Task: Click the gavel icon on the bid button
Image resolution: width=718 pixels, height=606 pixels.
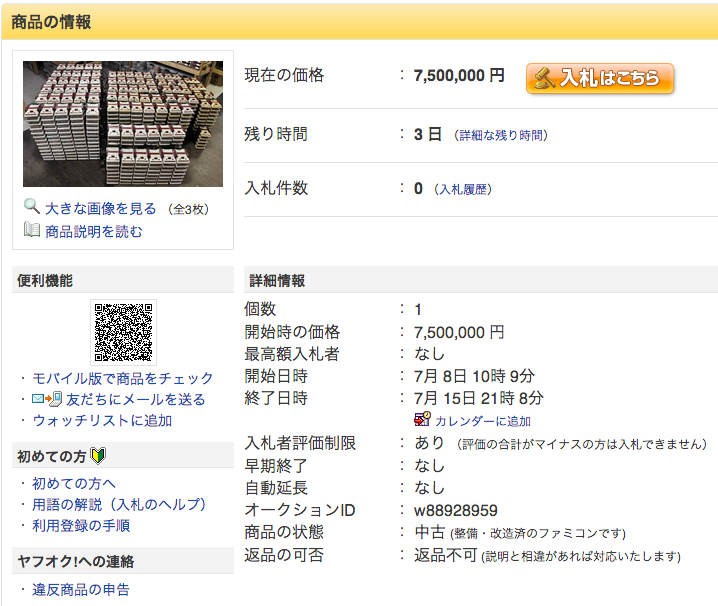Action: (544, 77)
